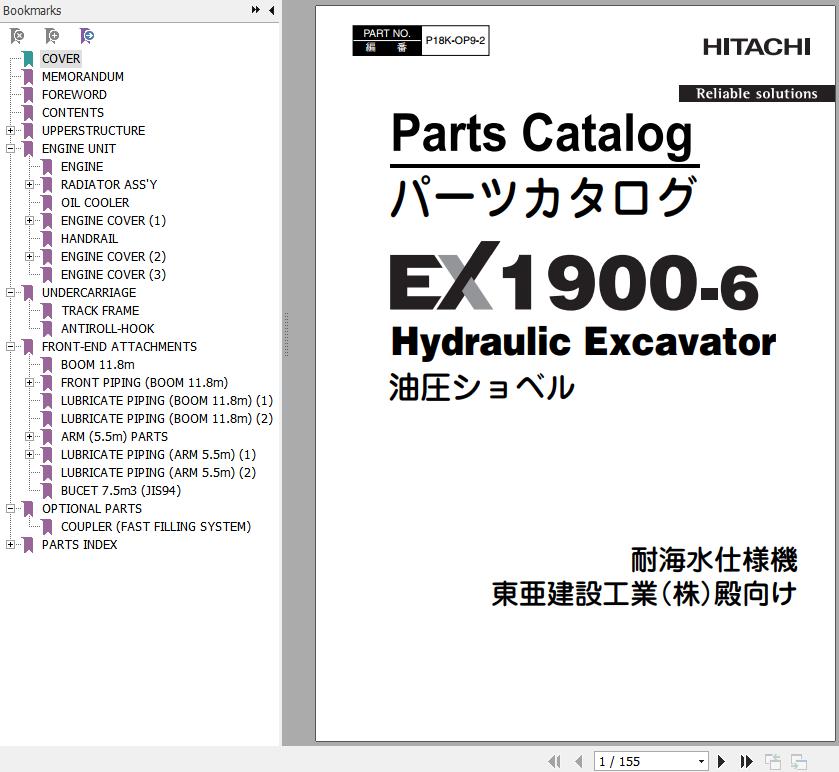Click the bookmark icon beside HANDRAIL
This screenshot has width=839, height=772.
[47, 239]
